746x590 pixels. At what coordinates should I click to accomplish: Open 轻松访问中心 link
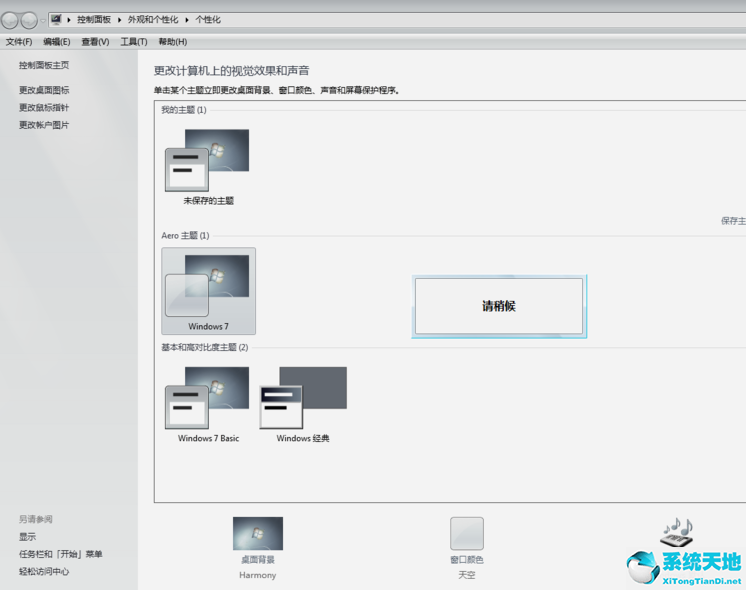point(44,572)
